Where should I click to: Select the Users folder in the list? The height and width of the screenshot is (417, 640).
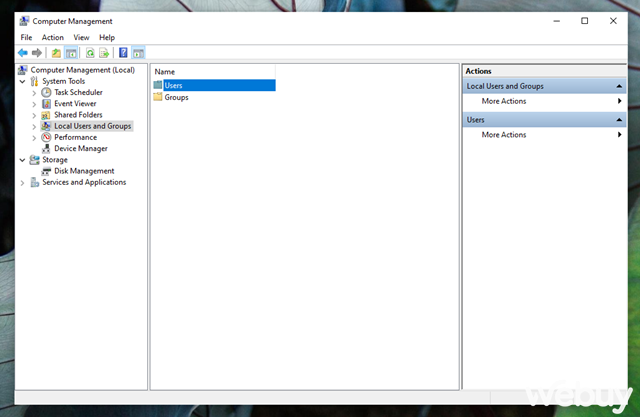(173, 86)
